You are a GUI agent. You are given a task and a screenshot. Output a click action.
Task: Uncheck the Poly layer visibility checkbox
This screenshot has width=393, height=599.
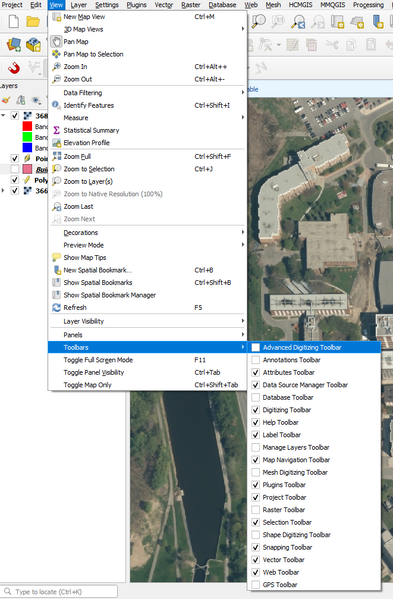[15, 180]
